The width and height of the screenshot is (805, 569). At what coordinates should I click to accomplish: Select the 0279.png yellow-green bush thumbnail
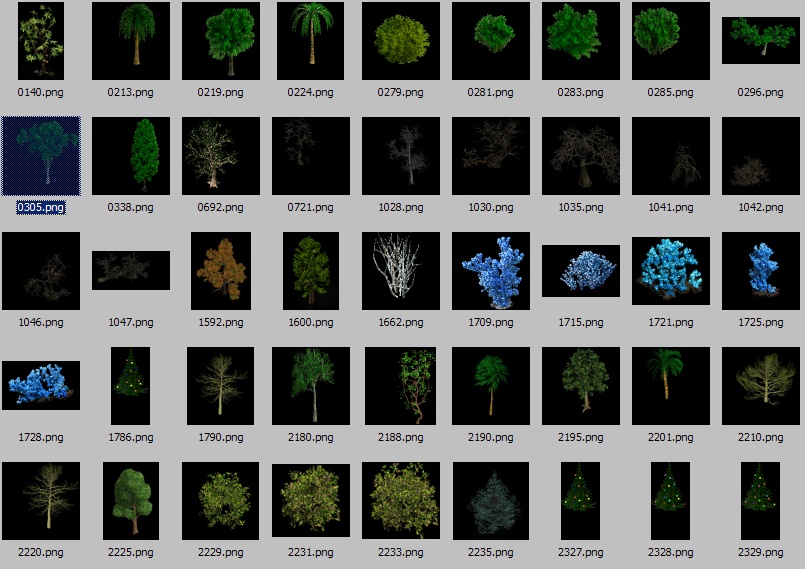[401, 41]
